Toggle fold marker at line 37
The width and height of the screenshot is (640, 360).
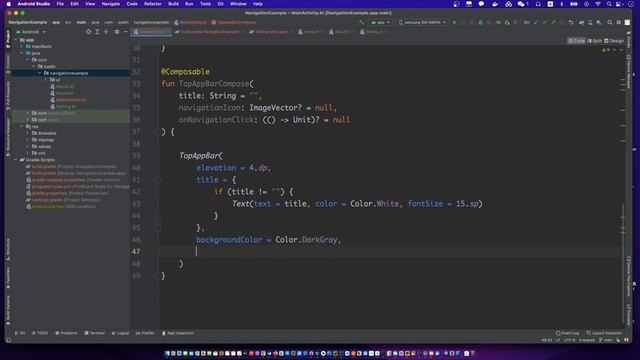click(159, 132)
